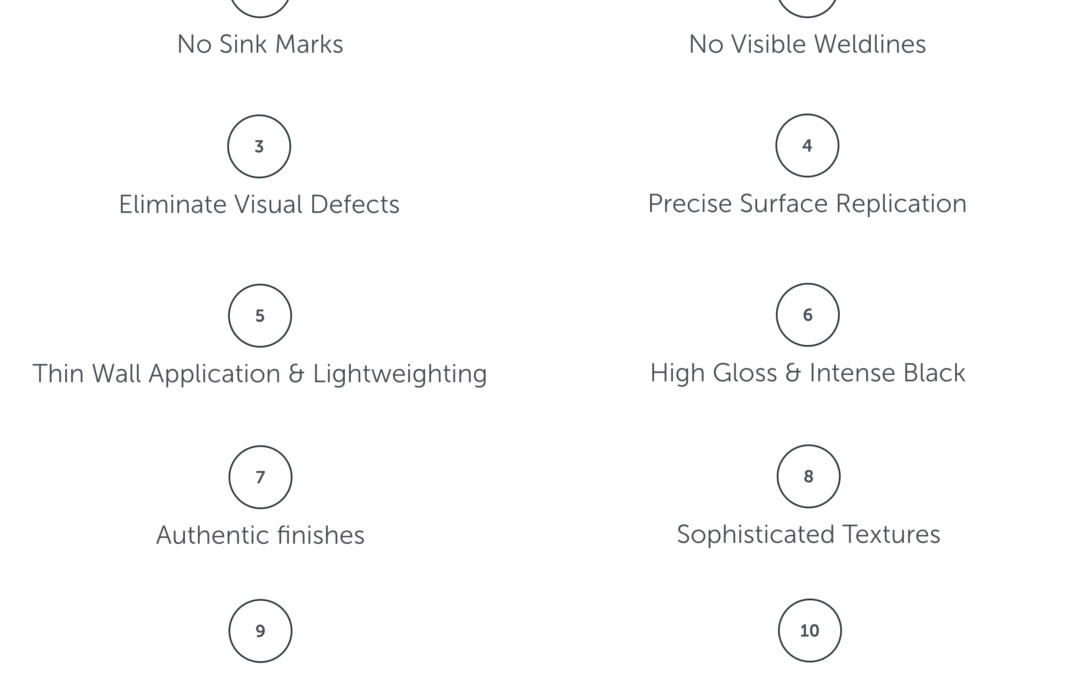Click the circled number 7 icon
This screenshot has height=675, width=1080.
[x=260, y=477]
